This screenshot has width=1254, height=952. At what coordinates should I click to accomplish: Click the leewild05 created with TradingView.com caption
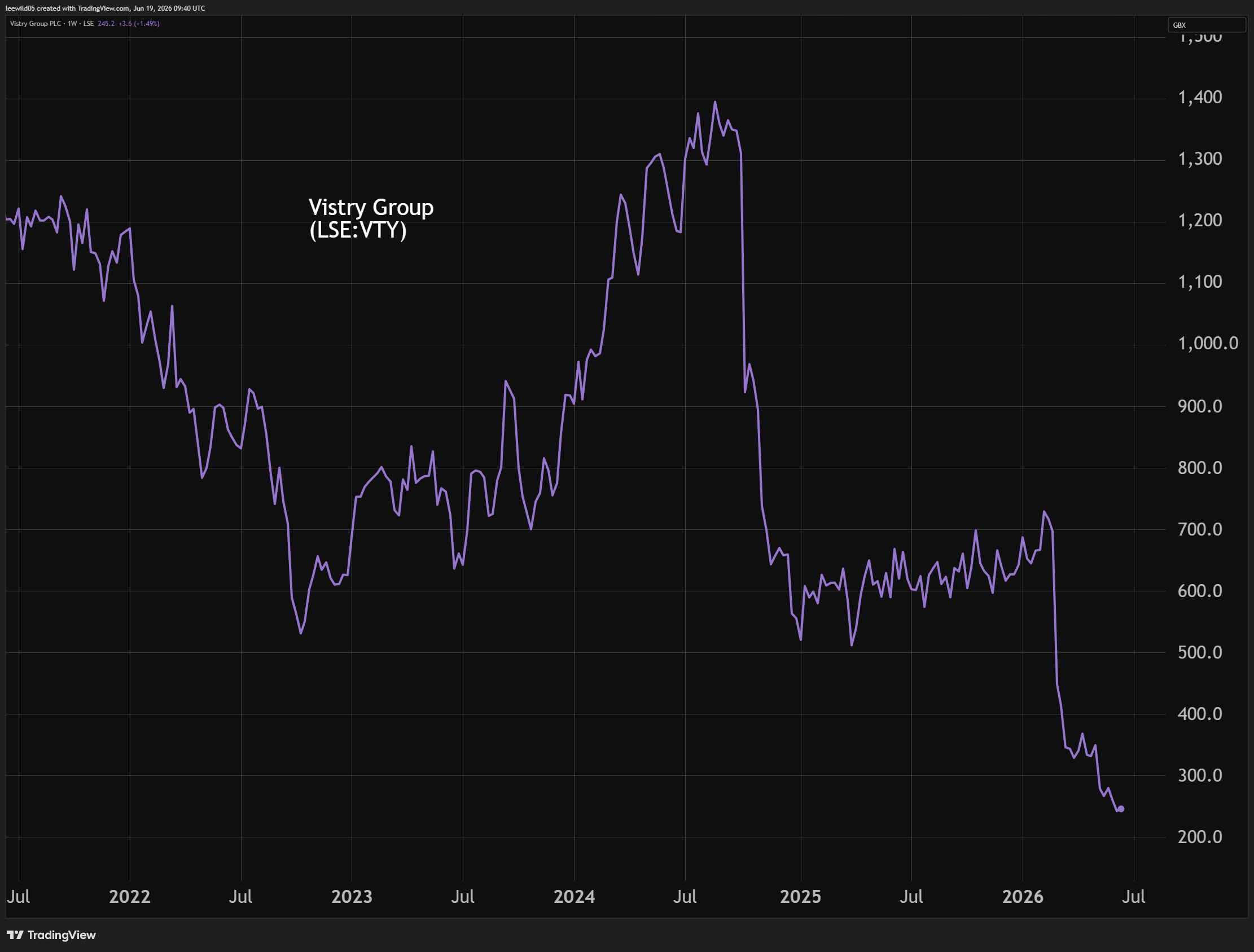(106, 8)
